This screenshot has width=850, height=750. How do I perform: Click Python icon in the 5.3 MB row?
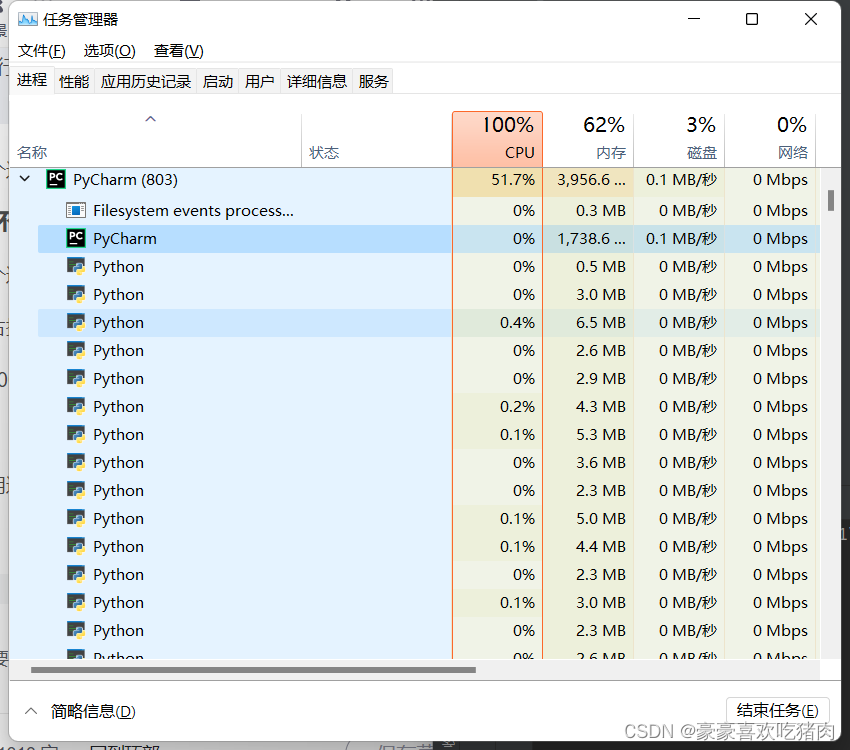76,434
